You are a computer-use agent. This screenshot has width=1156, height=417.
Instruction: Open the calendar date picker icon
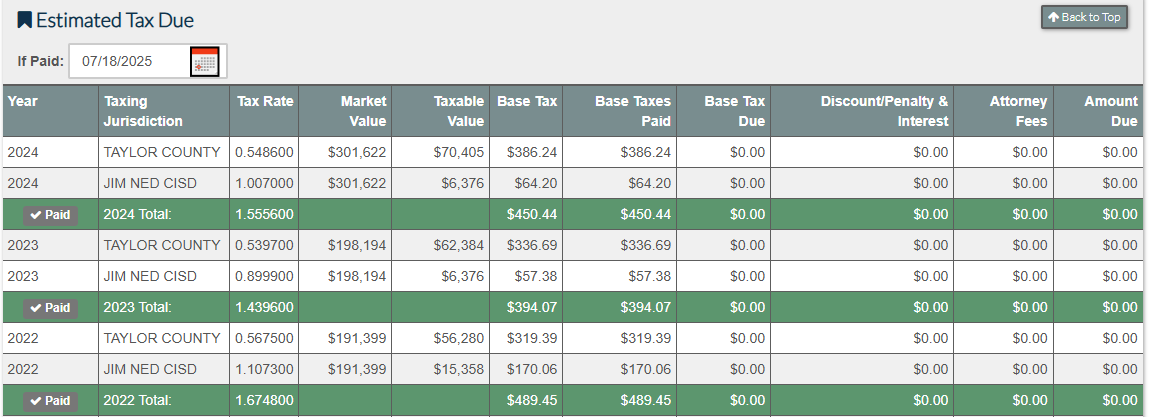204,61
